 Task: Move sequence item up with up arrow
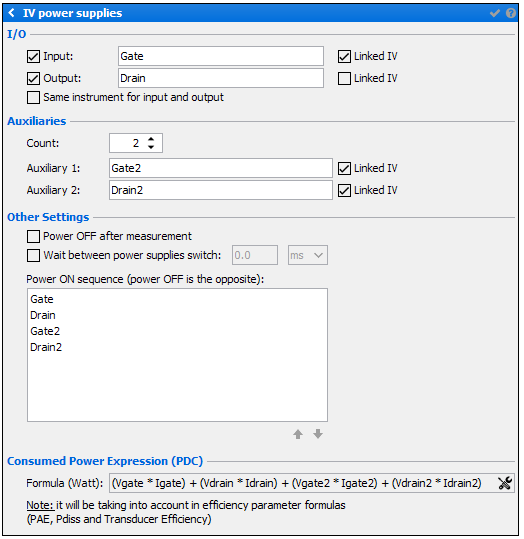tap(298, 434)
